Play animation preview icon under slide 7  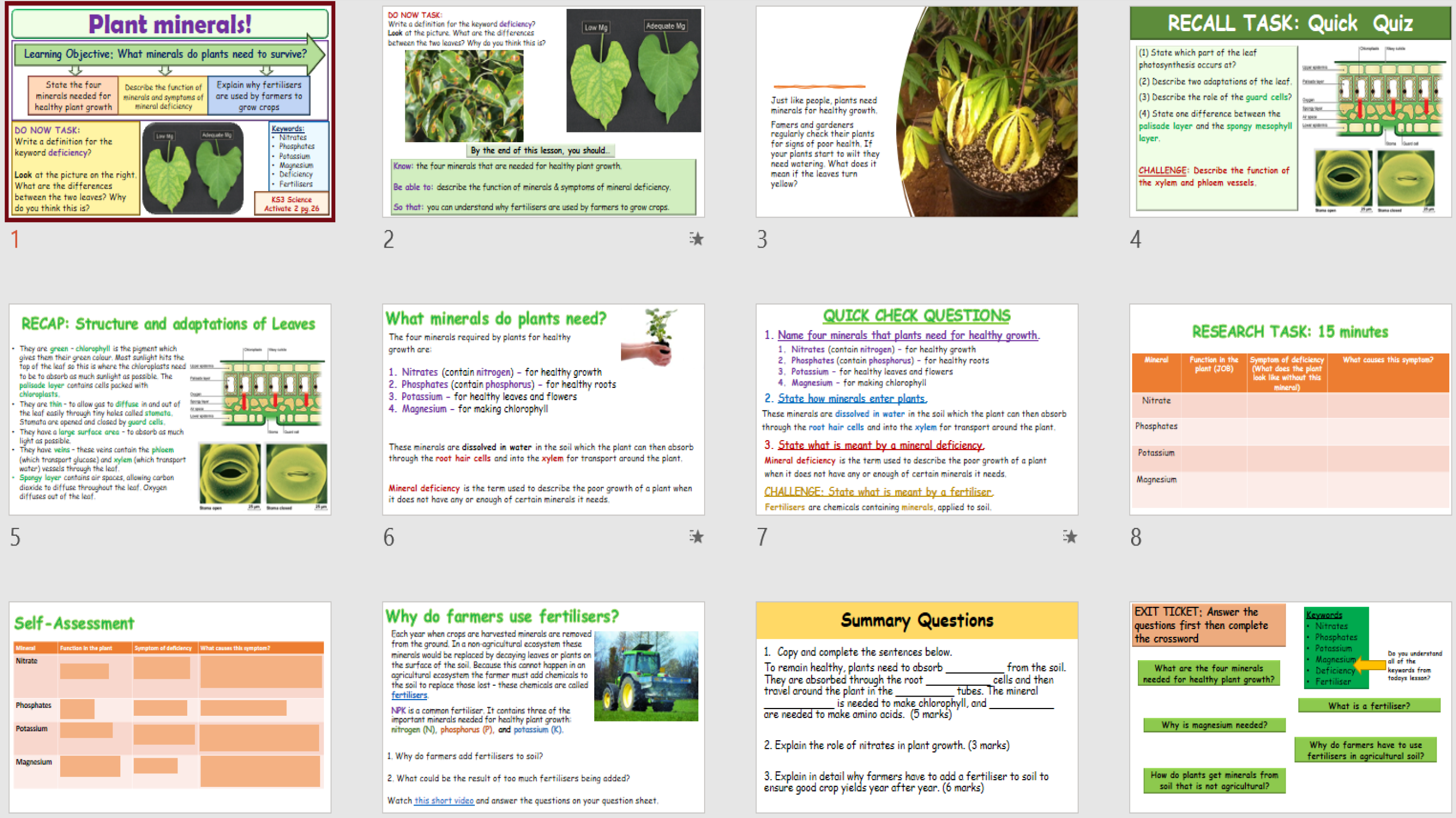pyautogui.click(x=1069, y=537)
